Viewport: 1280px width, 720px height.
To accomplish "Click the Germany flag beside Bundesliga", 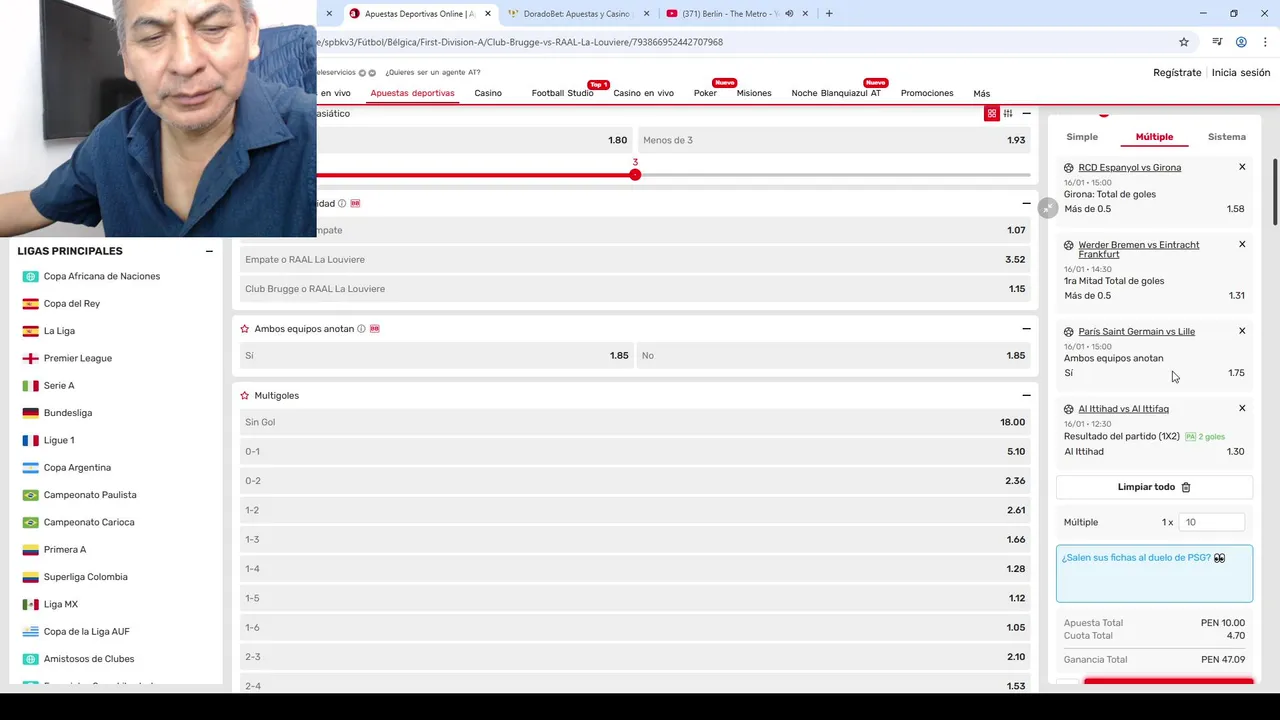I will pyautogui.click(x=31, y=413).
